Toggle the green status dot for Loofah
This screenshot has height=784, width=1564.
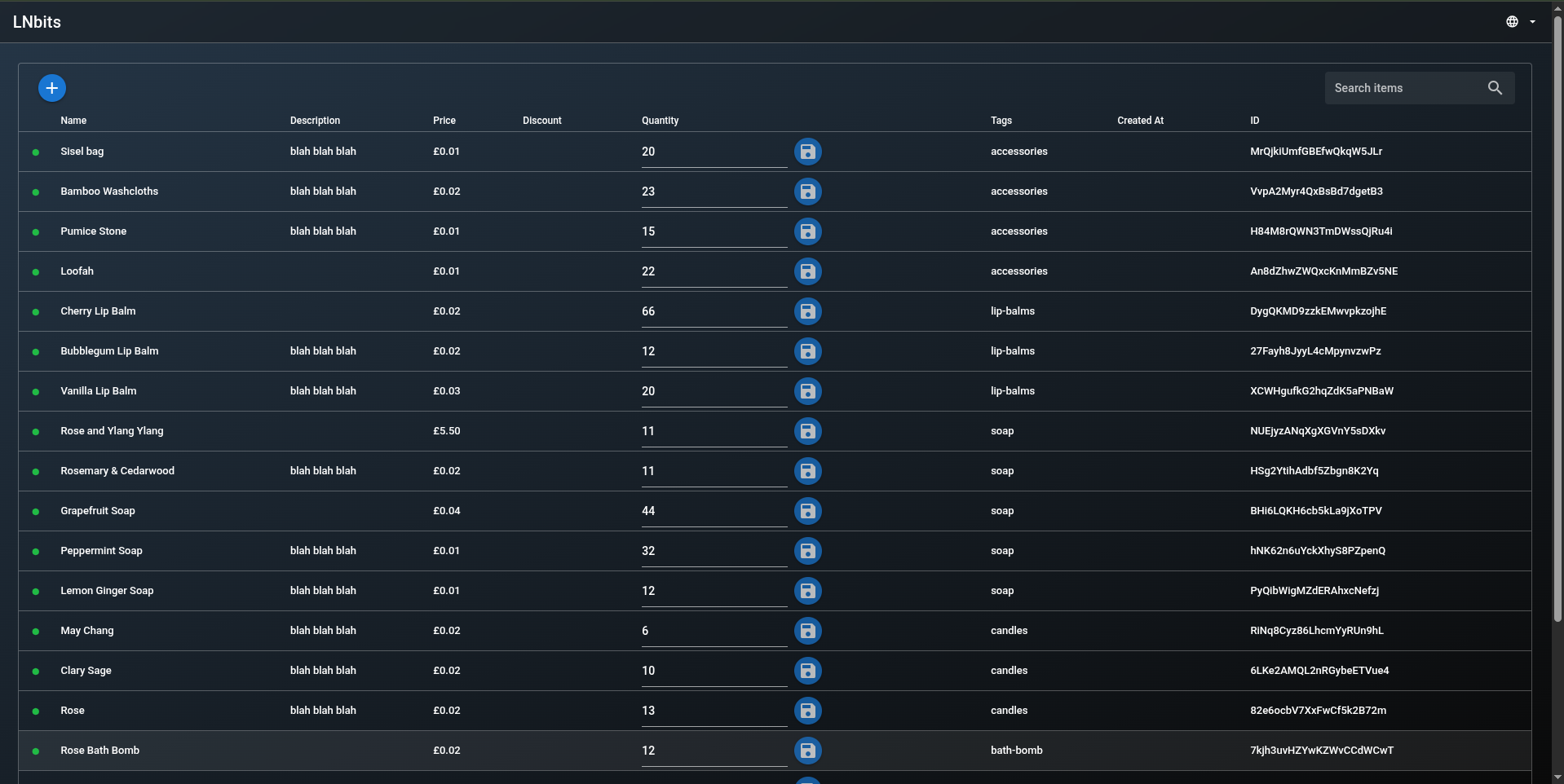35,272
